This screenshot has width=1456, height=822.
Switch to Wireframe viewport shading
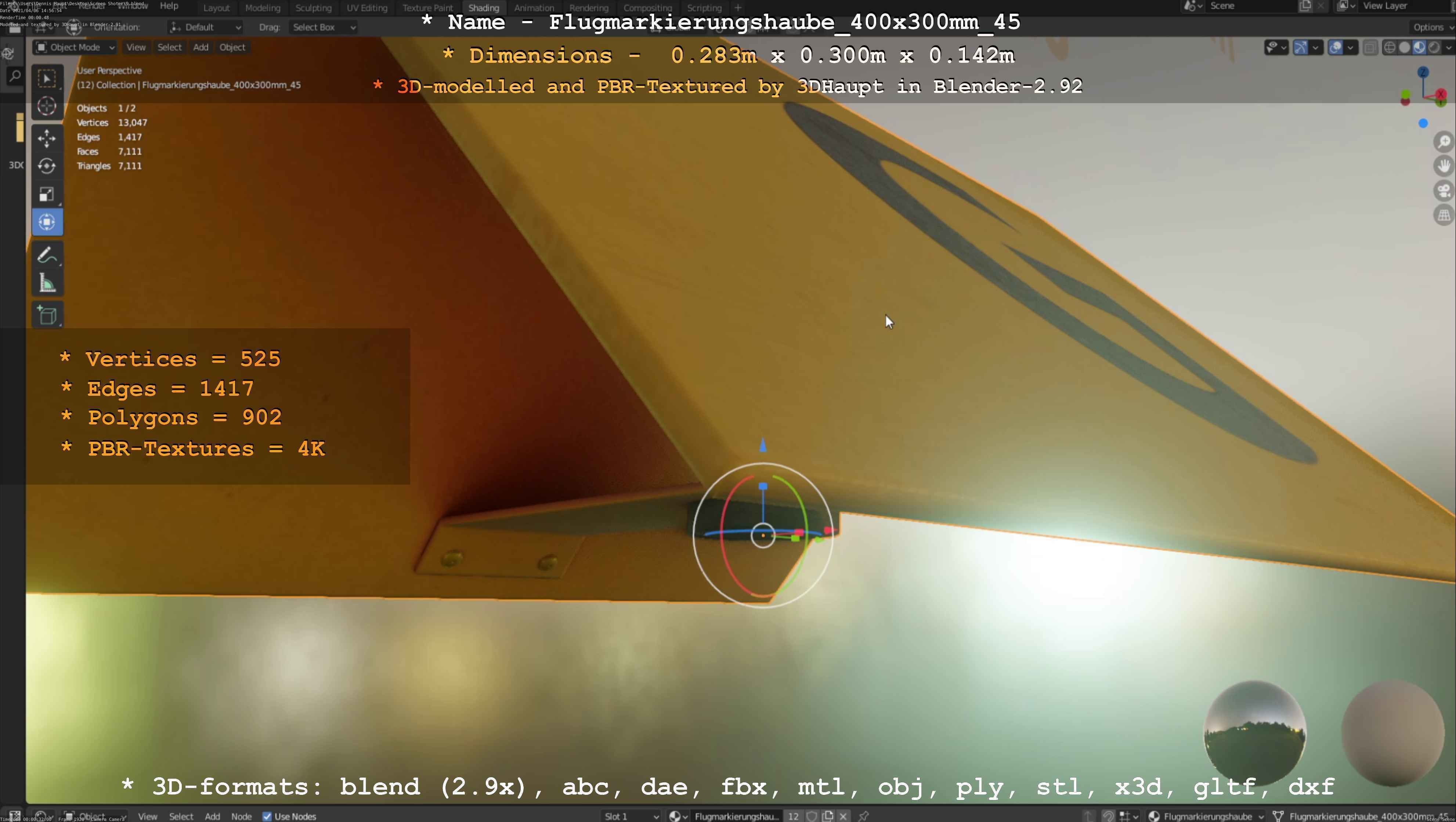coord(1390,47)
